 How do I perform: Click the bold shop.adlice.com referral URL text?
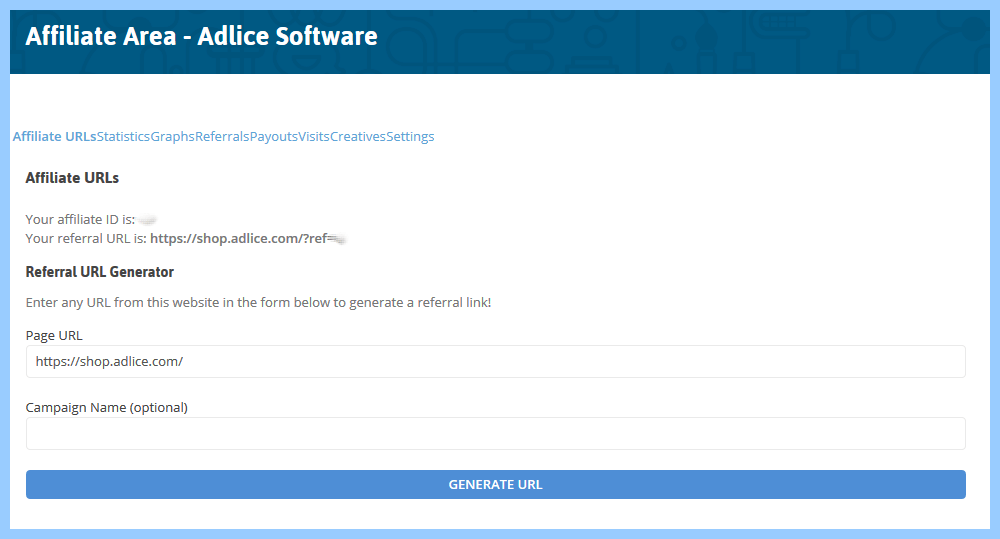[x=240, y=239]
